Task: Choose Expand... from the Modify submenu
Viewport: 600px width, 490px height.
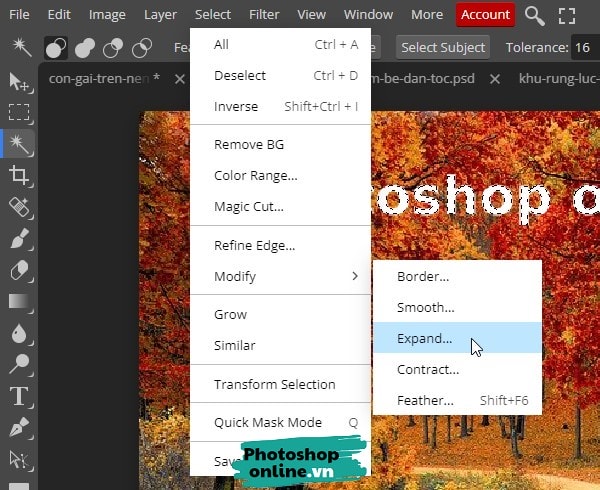Action: [x=424, y=338]
